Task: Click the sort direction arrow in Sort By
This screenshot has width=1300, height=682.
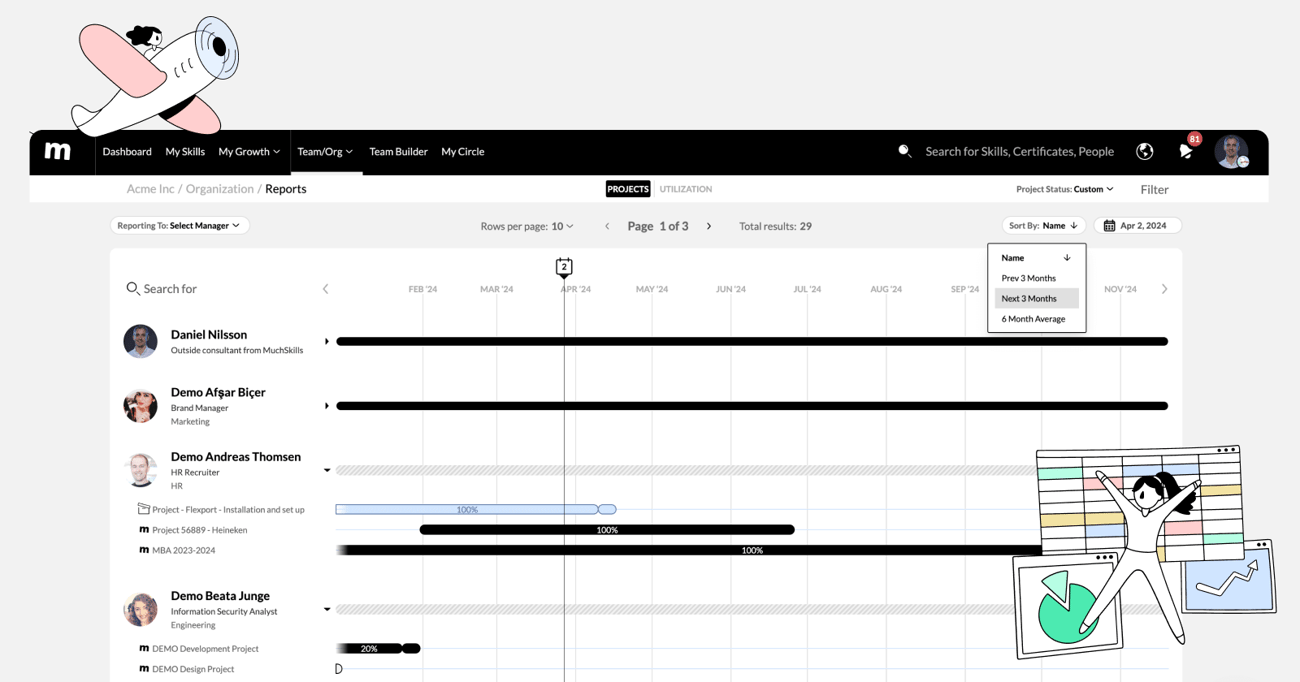Action: coord(1074,226)
